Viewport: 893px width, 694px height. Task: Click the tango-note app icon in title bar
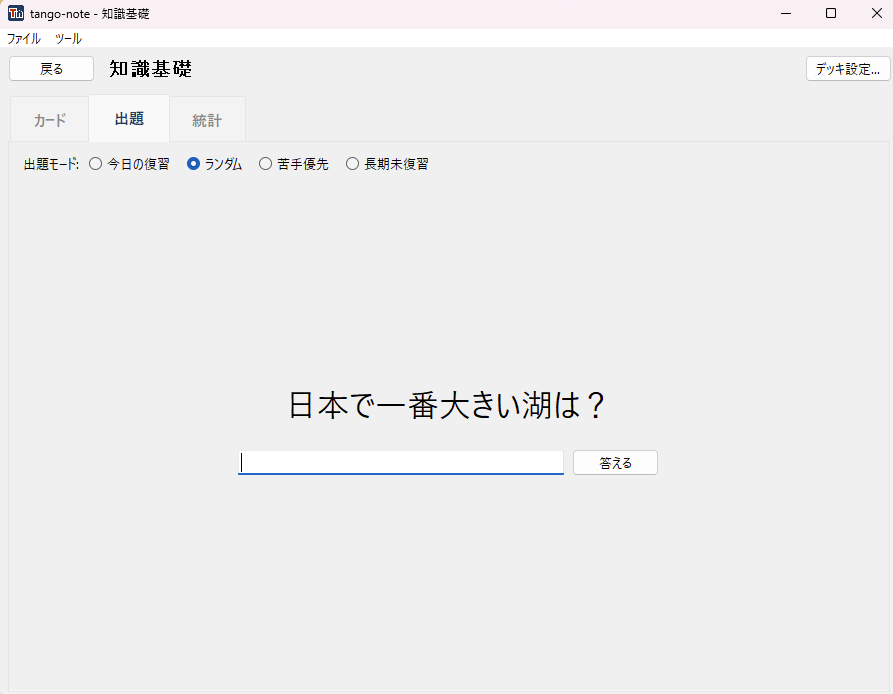pyautogui.click(x=16, y=14)
